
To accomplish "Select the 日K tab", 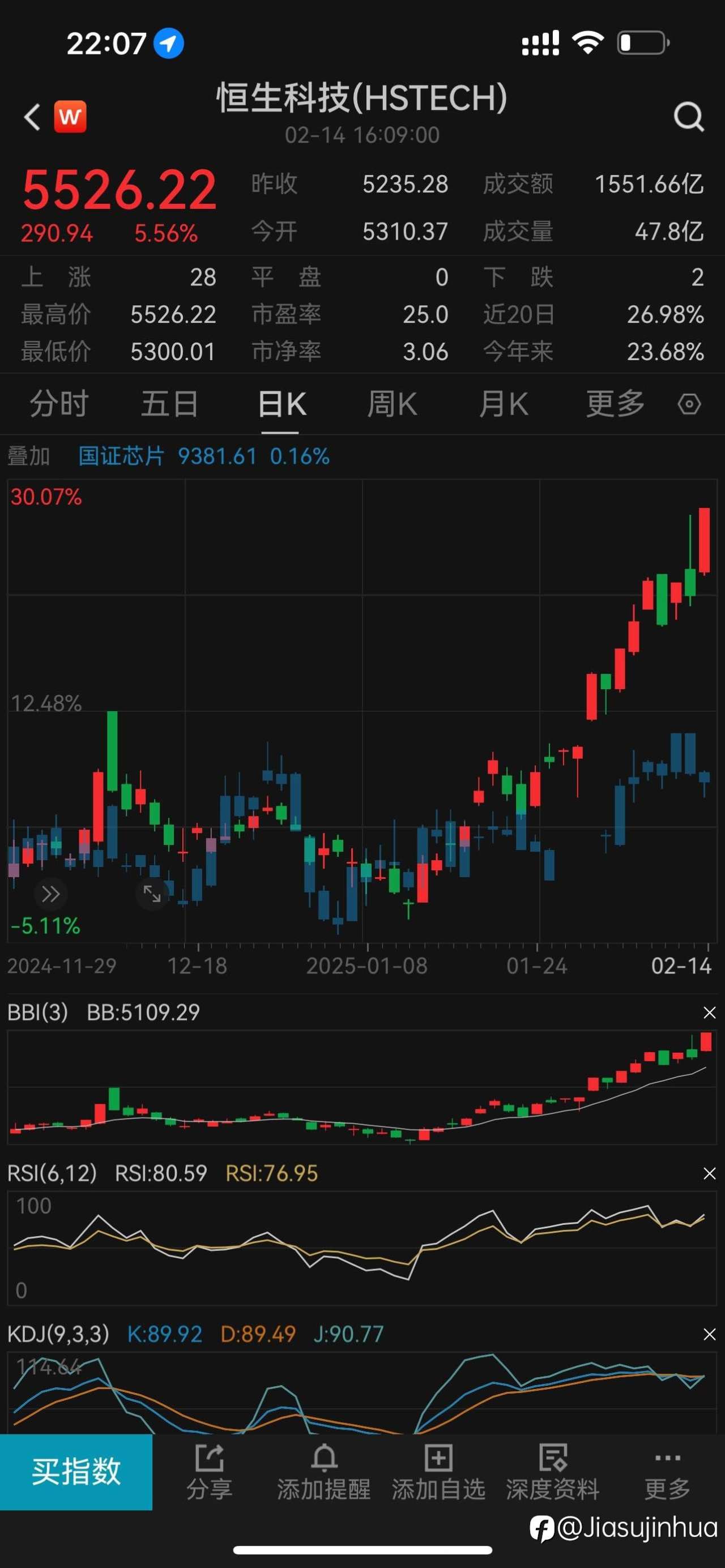I will click(282, 404).
